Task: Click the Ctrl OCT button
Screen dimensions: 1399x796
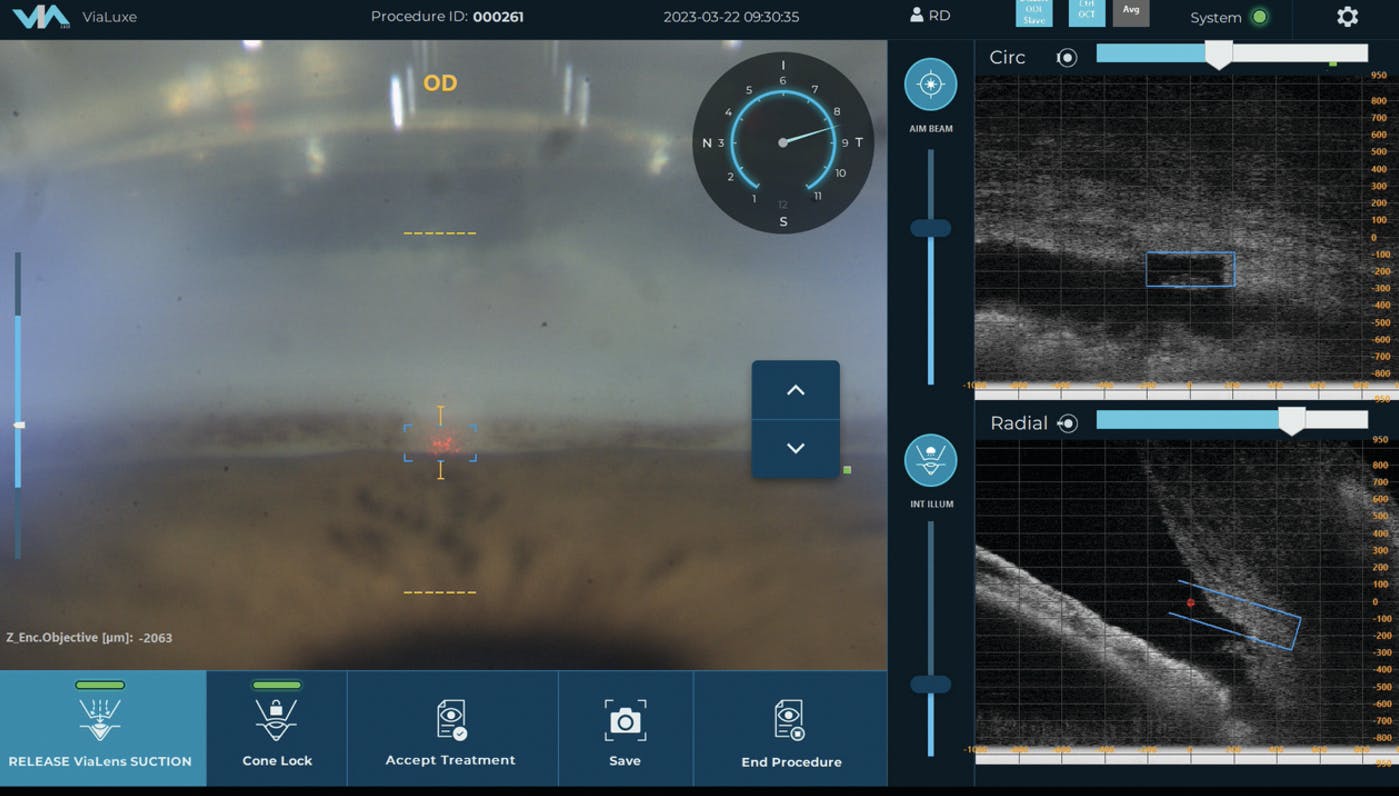Action: pyautogui.click(x=1086, y=12)
